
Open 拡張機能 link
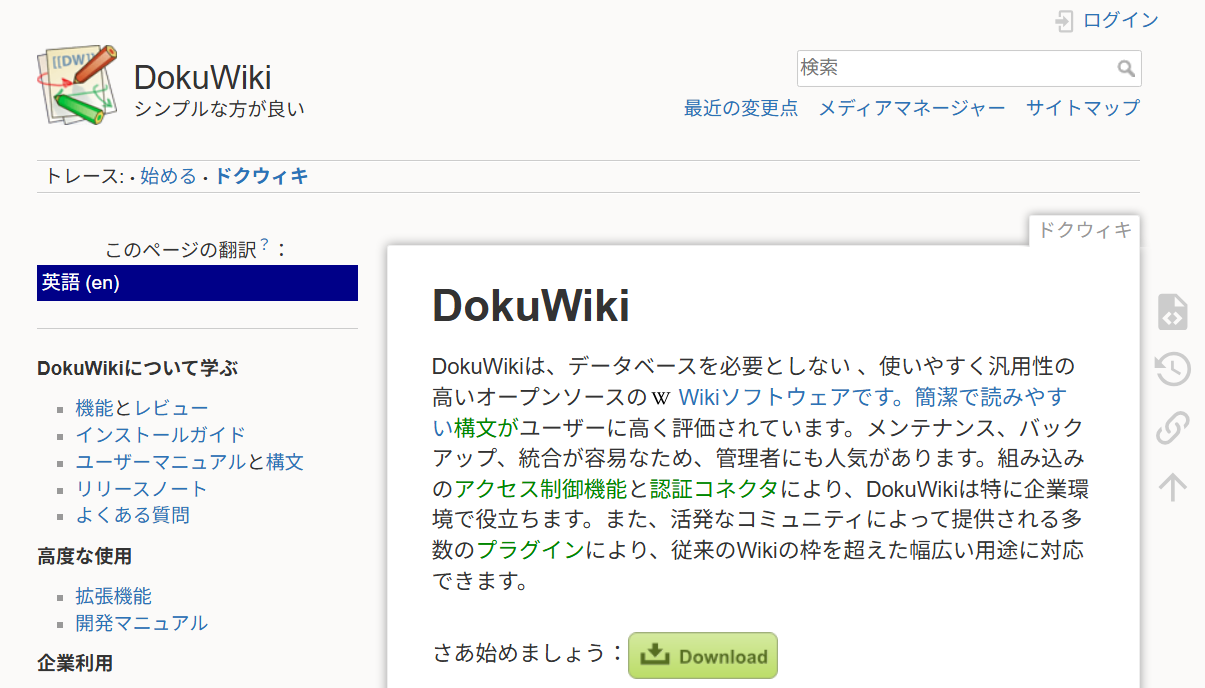click(114, 596)
